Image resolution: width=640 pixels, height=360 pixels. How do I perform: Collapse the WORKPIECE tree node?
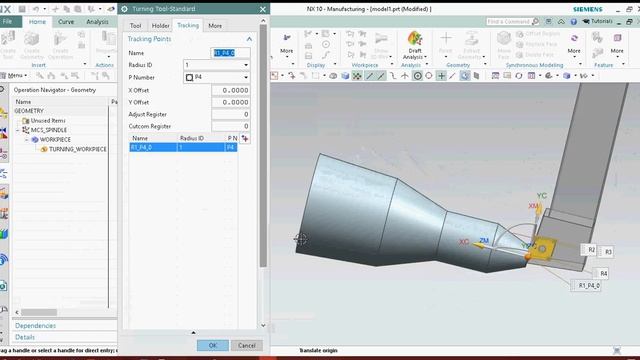[27, 140]
